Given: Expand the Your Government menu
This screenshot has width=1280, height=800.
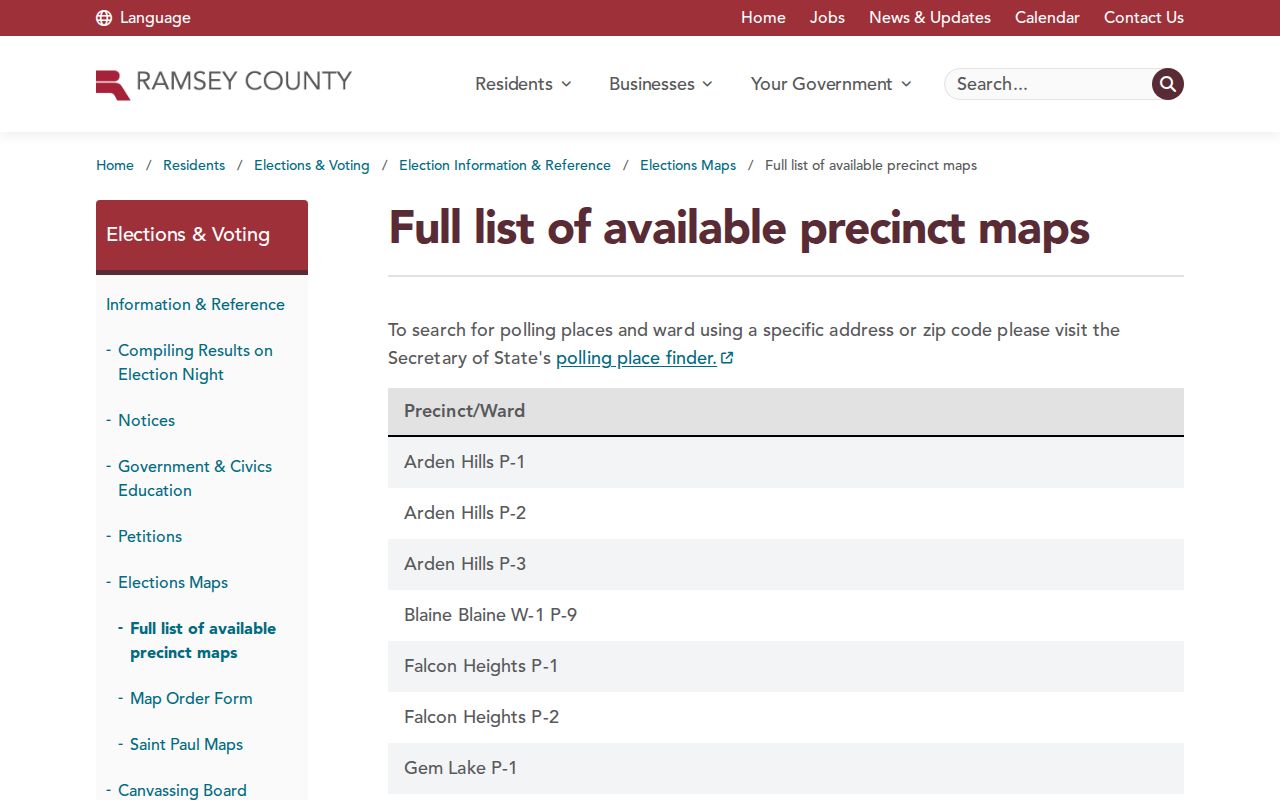Looking at the screenshot, I should point(831,84).
